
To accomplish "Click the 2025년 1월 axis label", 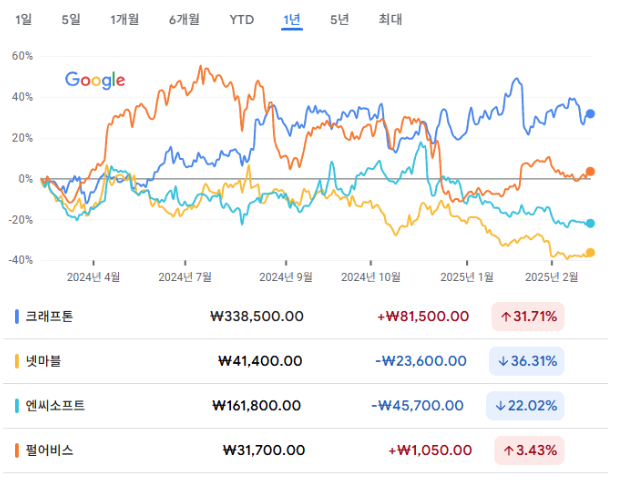I will (467, 277).
